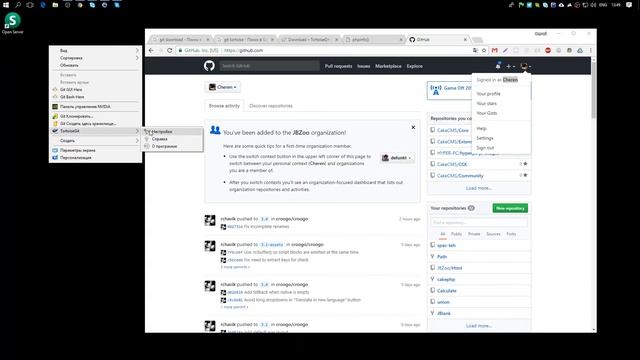Viewport: 640px width, 360px height.
Task: Open Explore in GitHub header
Action: coord(415,66)
